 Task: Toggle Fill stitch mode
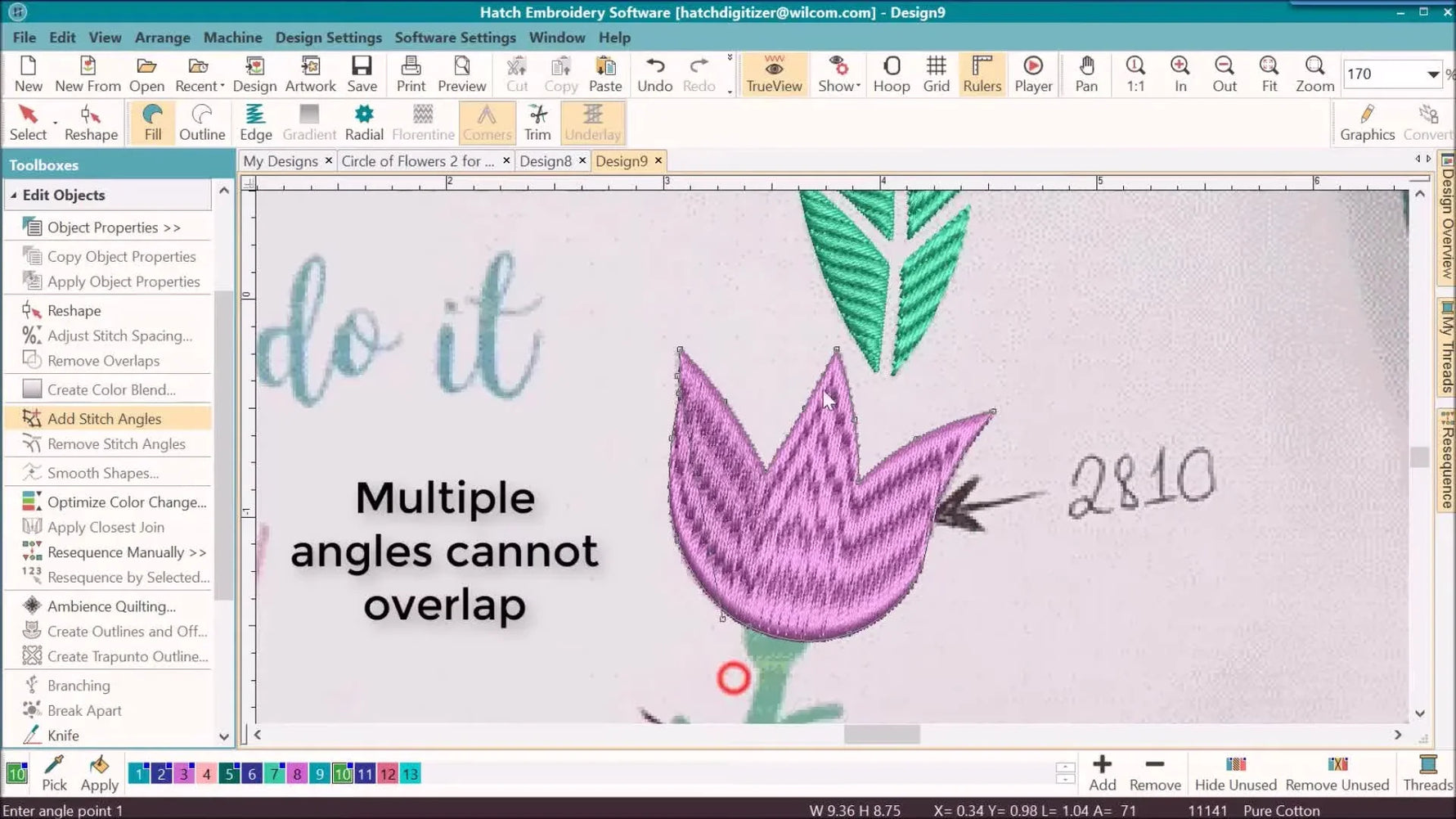(152, 123)
